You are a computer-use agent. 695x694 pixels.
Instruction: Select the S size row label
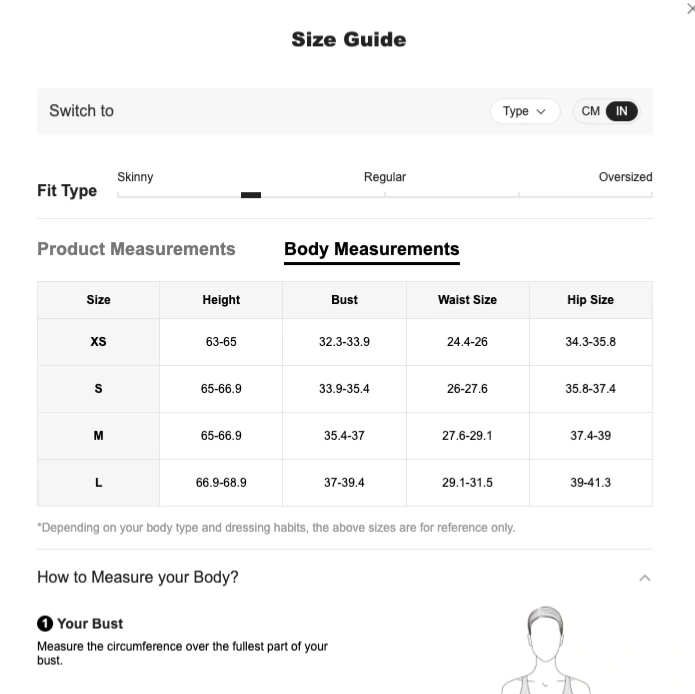point(98,389)
